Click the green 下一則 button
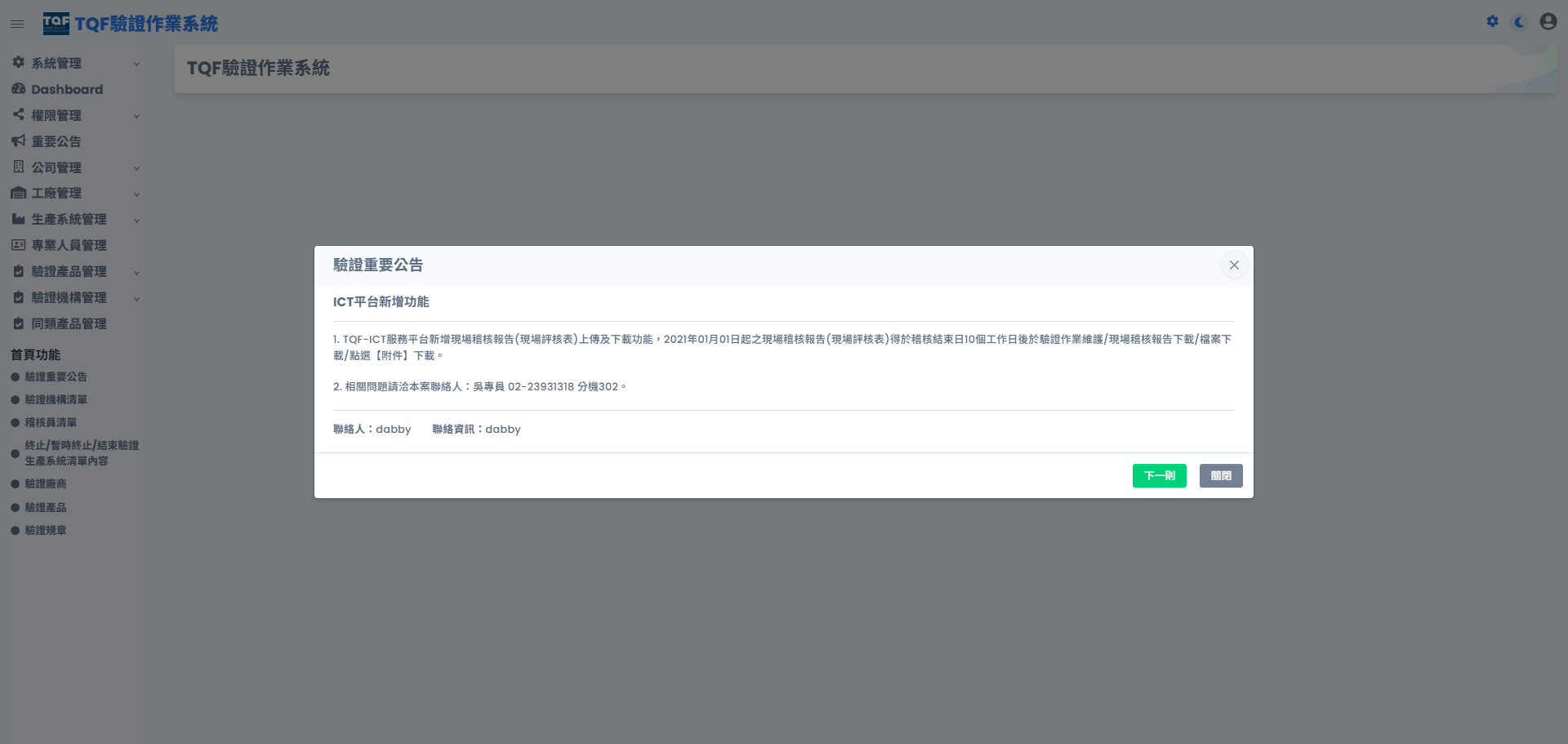Image resolution: width=1568 pixels, height=744 pixels. pyautogui.click(x=1159, y=475)
